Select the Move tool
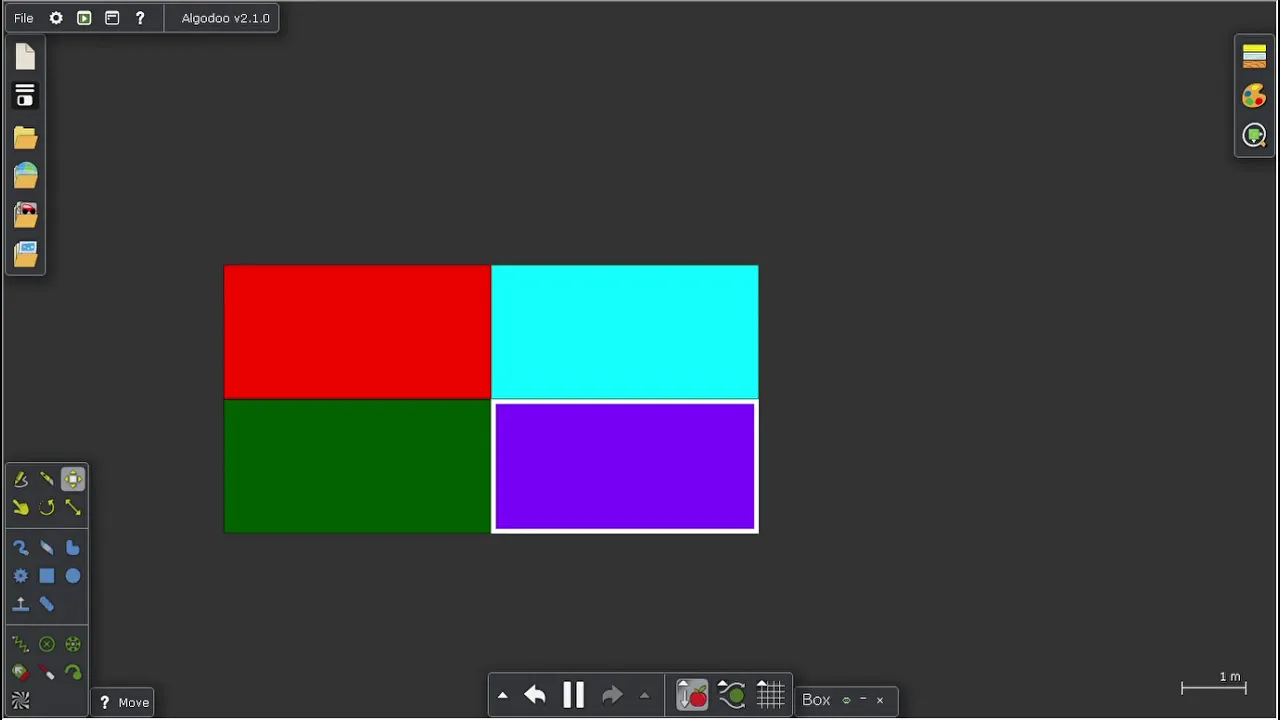1280x720 pixels. [73, 480]
